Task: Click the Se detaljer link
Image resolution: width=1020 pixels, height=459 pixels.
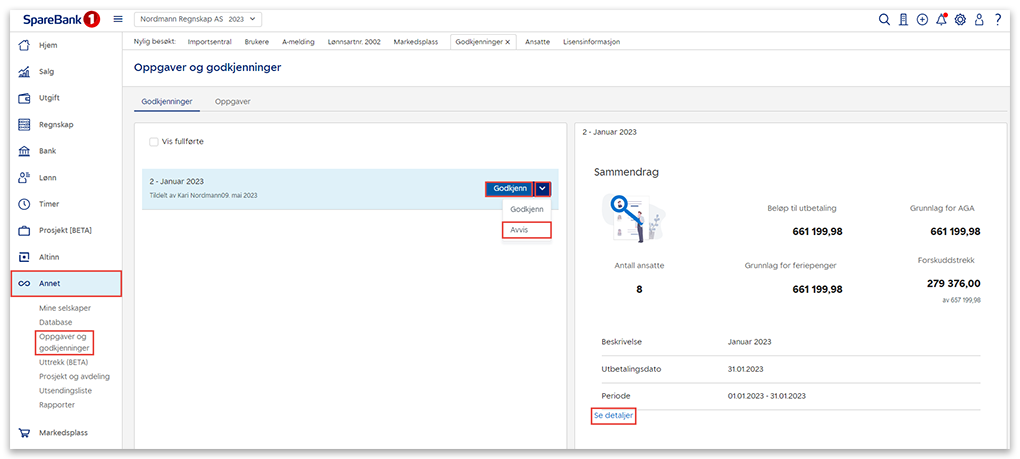Action: (613, 415)
